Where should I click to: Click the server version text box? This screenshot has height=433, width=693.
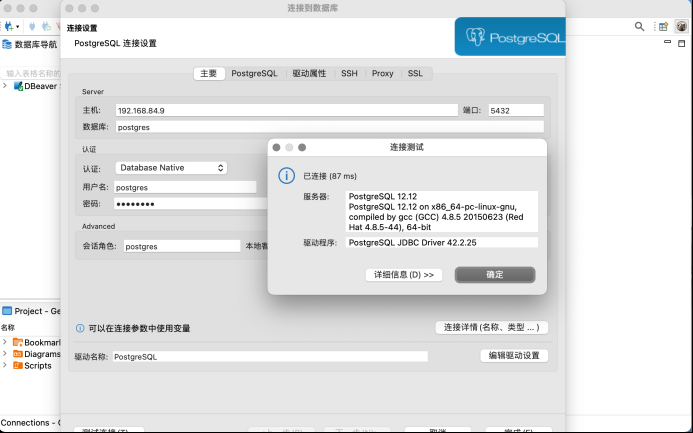(x=442, y=212)
